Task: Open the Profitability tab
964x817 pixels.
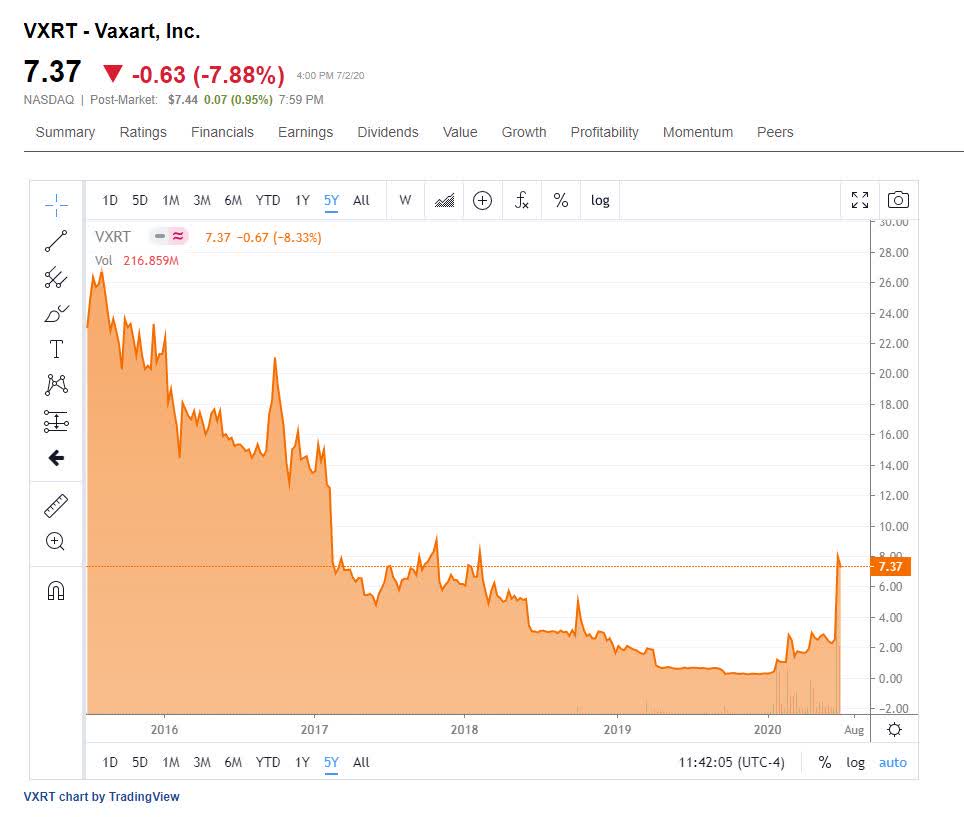Action: 604,132
